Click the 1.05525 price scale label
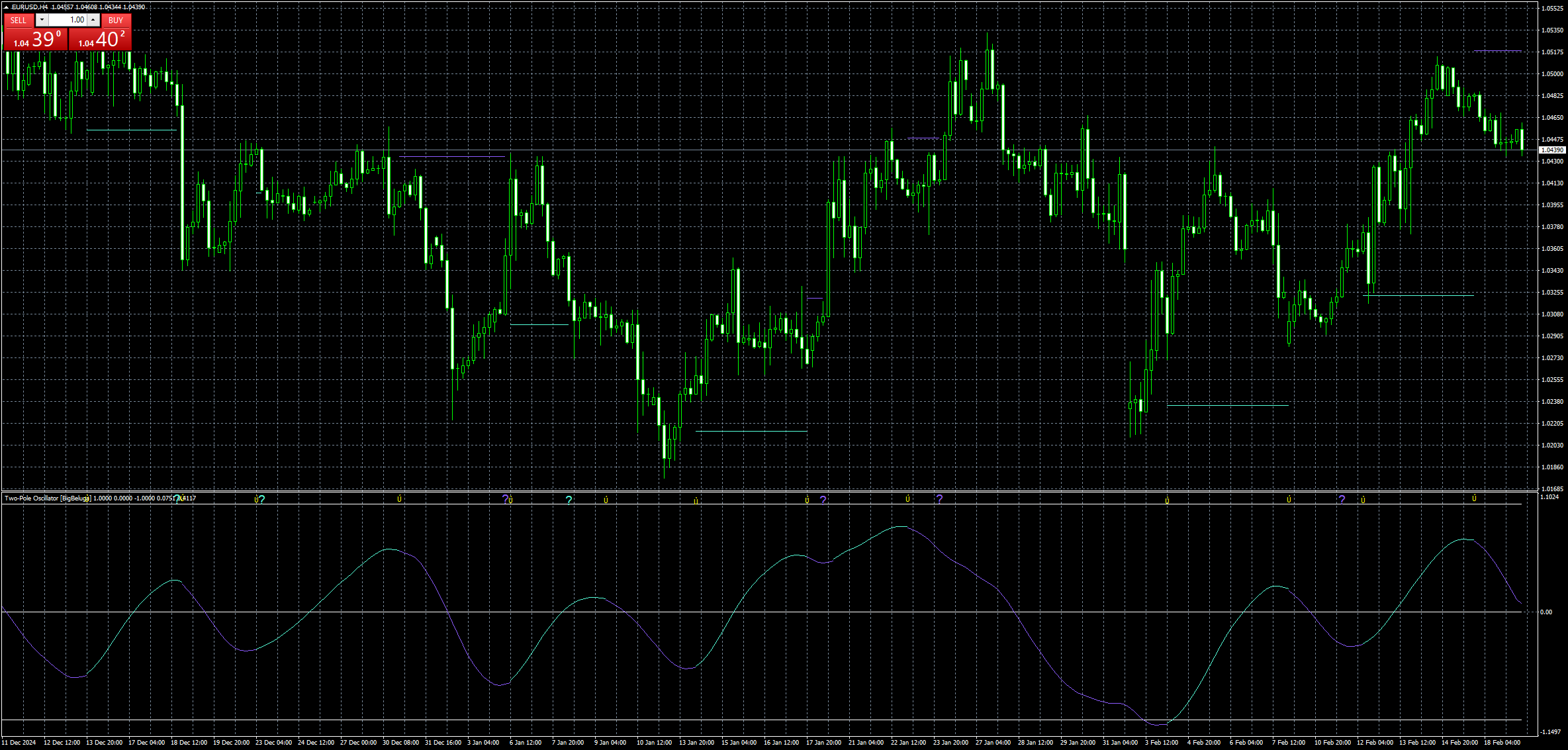The width and height of the screenshot is (1568, 750). coord(1551,9)
